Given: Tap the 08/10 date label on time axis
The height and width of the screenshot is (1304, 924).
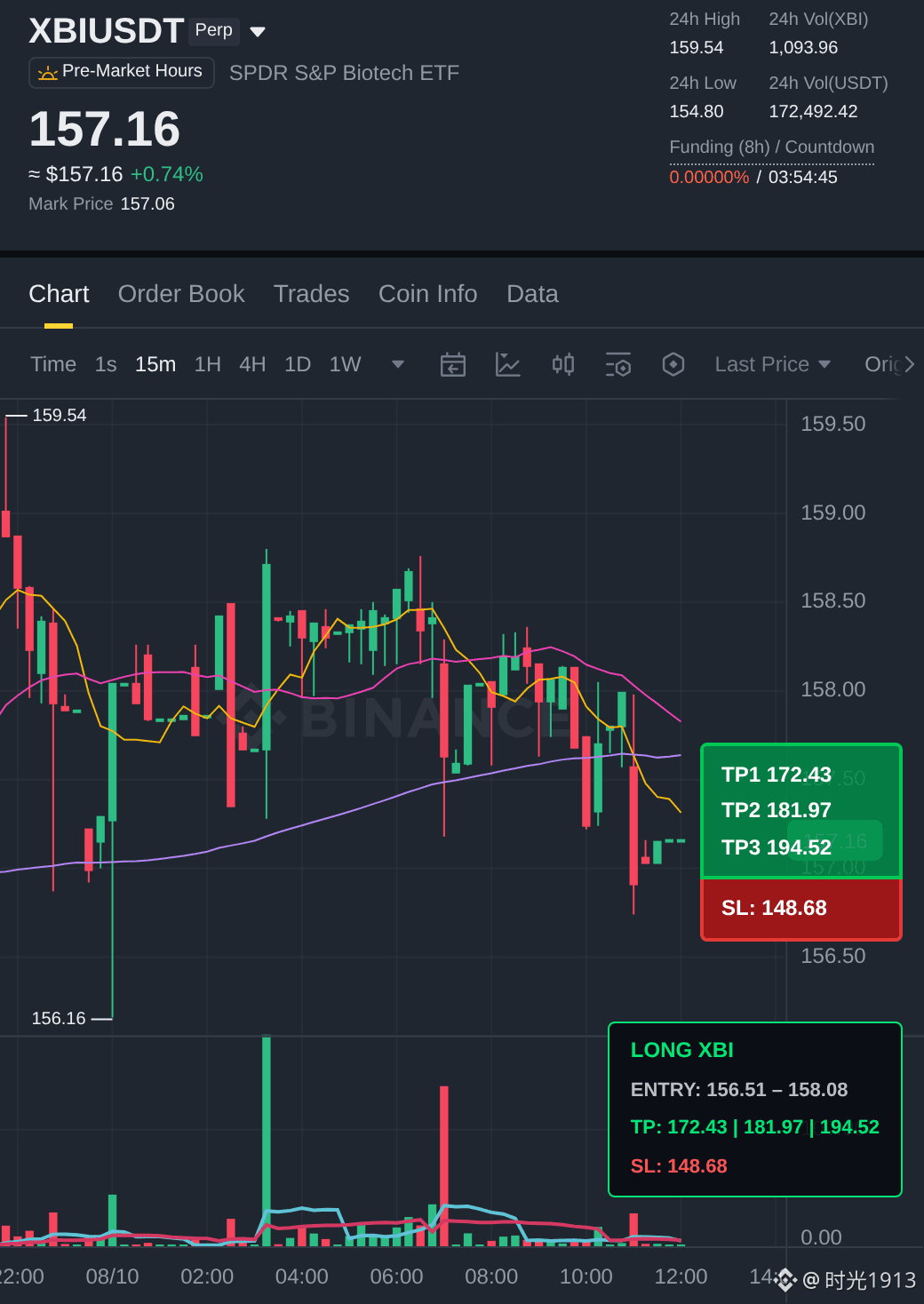Looking at the screenshot, I should click(x=113, y=1276).
